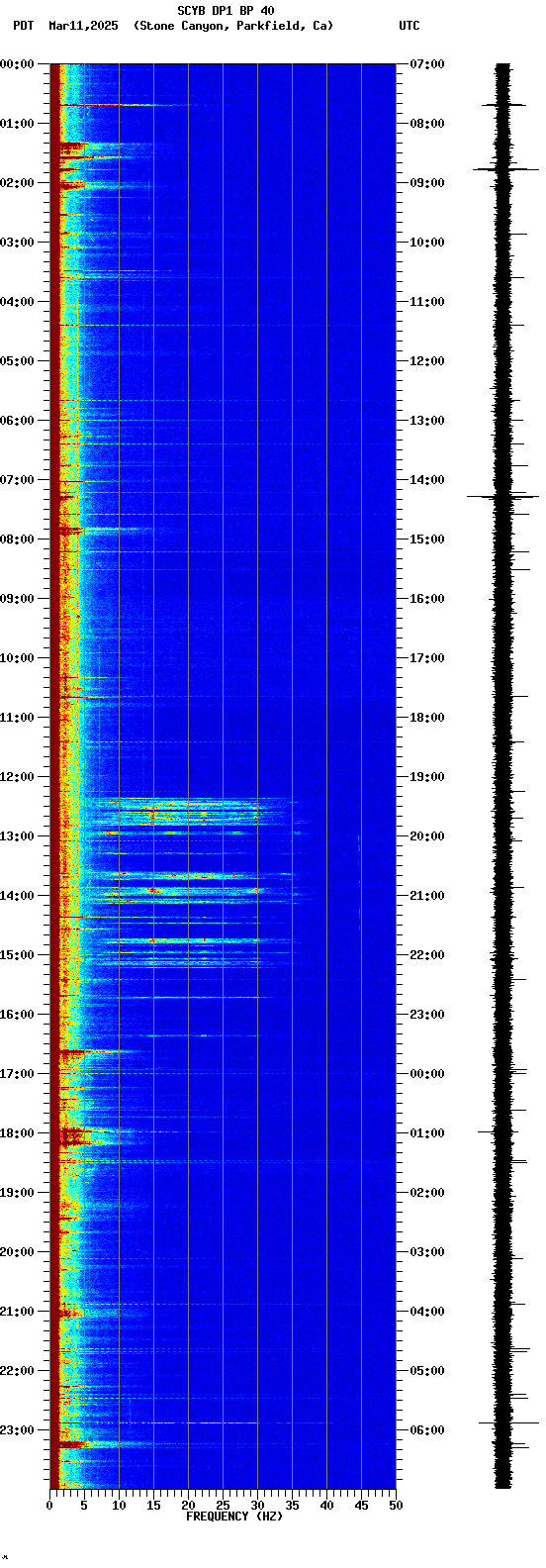Click the PDT time label '20:00' on left axis
This screenshot has height=1568, width=546.
(17, 1252)
